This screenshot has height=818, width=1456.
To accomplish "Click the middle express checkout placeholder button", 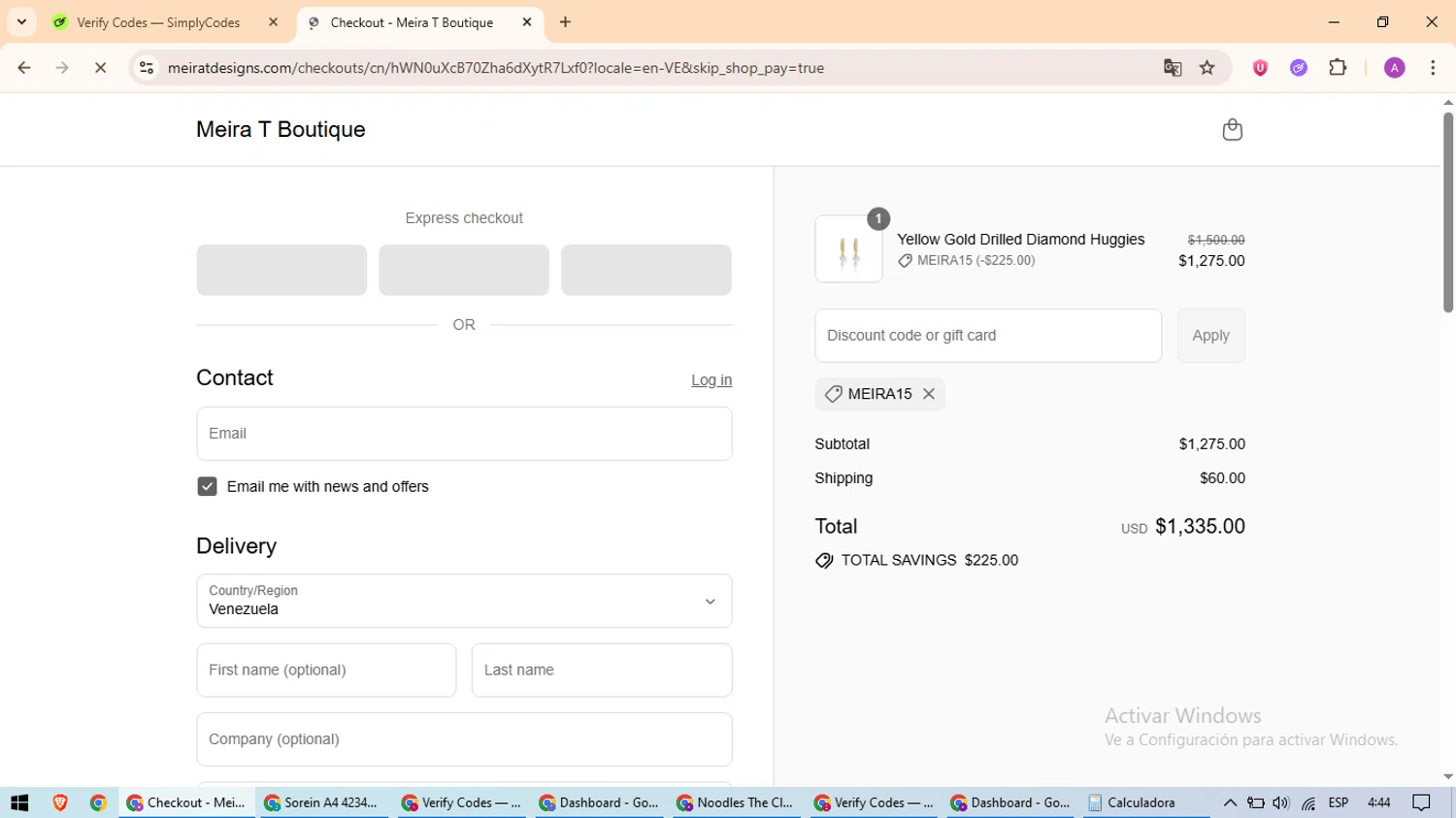I will [x=464, y=270].
